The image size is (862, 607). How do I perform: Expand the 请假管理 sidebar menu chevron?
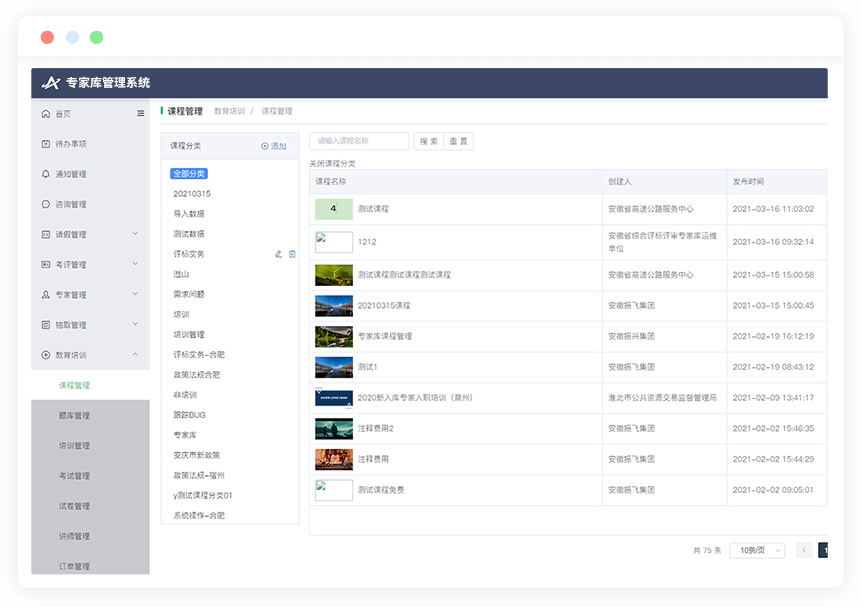(x=136, y=234)
